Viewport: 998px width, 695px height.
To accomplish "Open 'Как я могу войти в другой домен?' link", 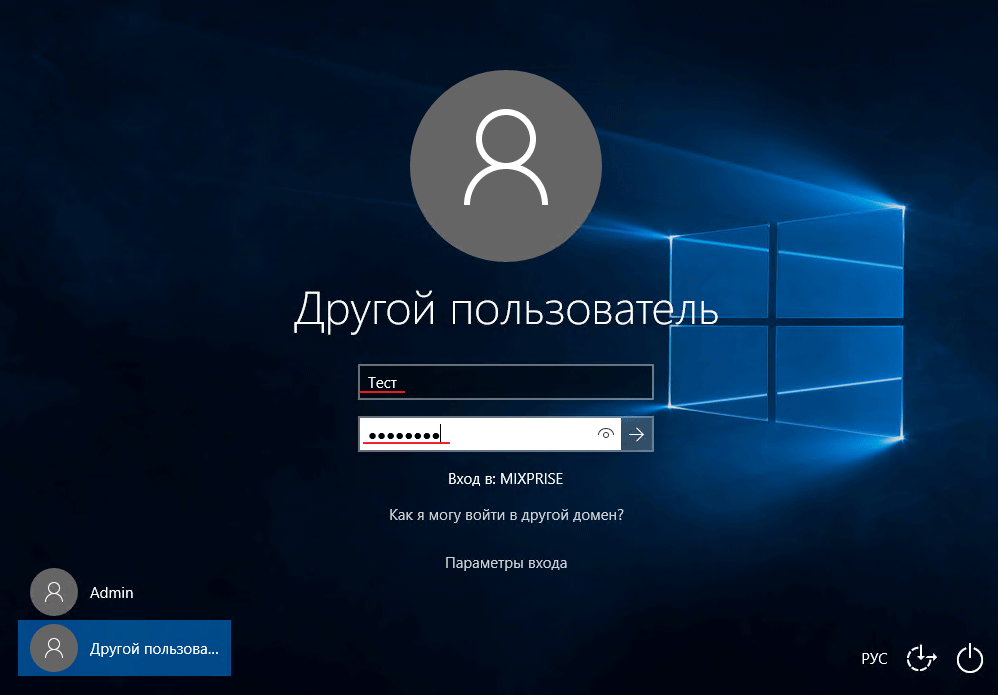I will coord(506,515).
